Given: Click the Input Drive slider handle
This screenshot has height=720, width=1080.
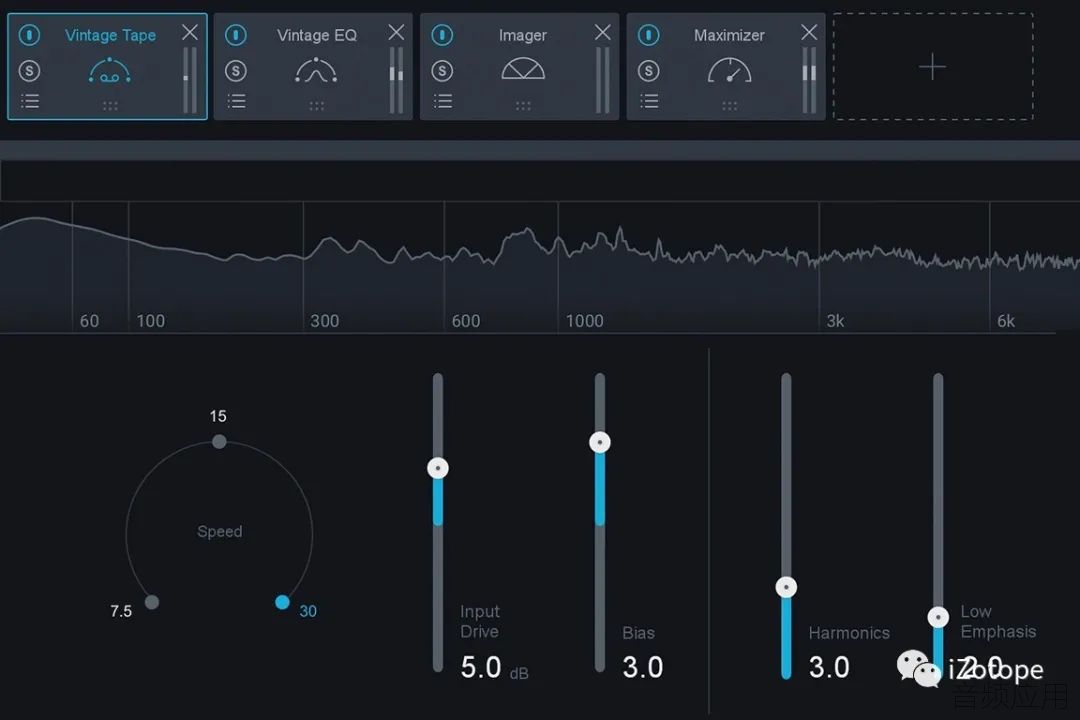Looking at the screenshot, I should click(x=438, y=469).
